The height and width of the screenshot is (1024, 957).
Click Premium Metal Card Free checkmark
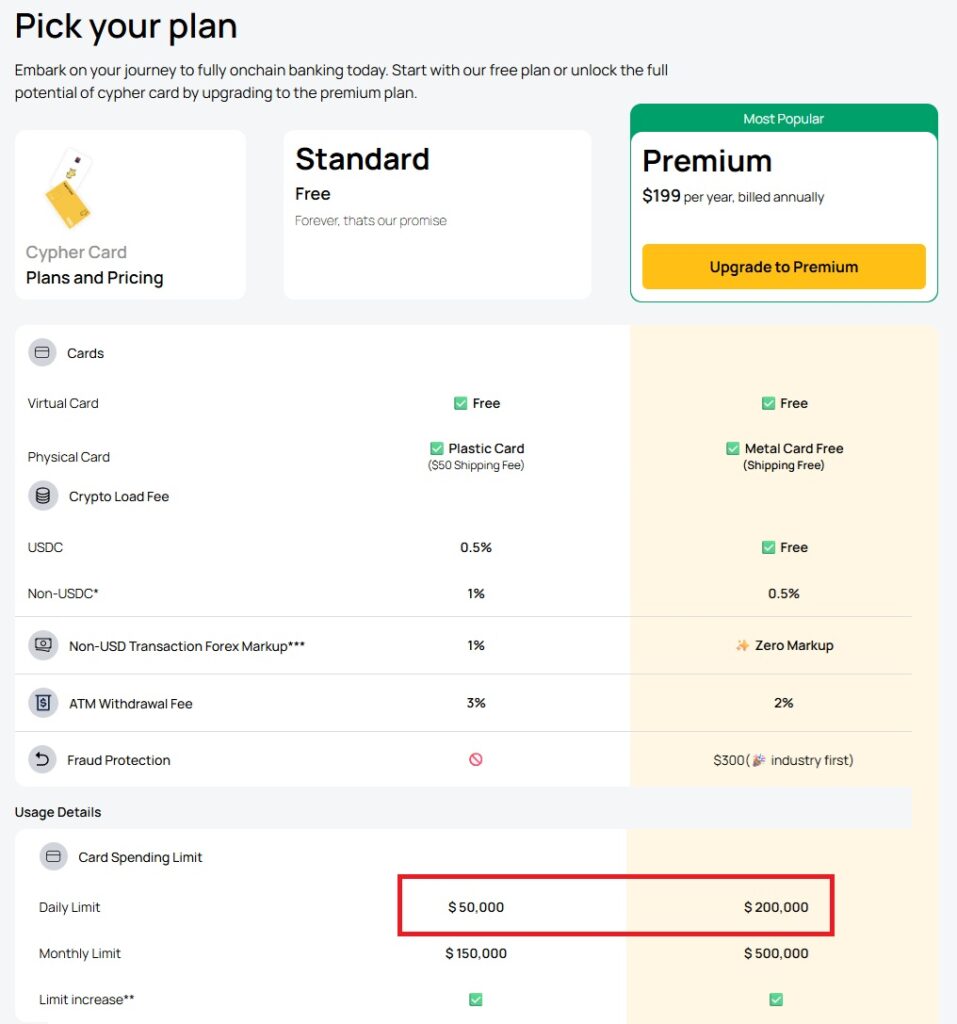tap(733, 449)
